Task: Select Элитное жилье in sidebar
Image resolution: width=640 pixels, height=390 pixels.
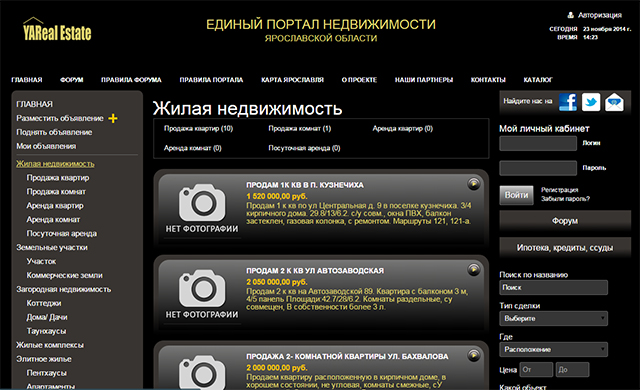Action: click(44, 359)
